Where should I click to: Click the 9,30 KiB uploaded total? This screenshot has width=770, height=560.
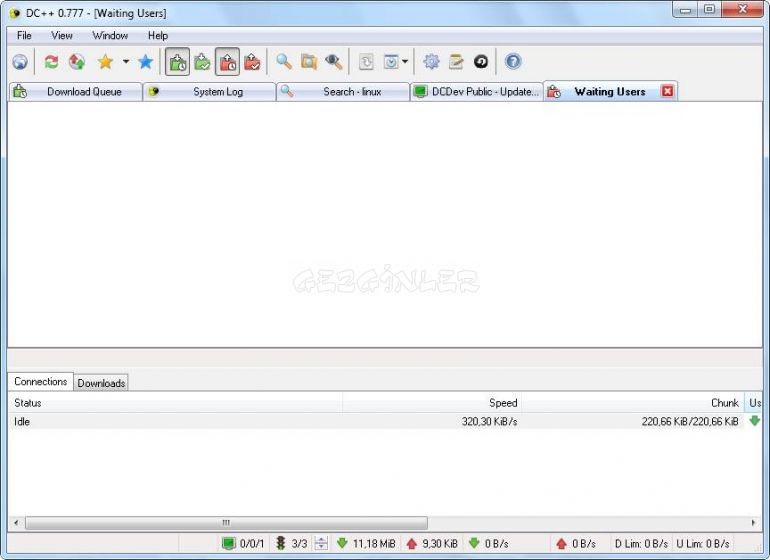[x=440, y=544]
